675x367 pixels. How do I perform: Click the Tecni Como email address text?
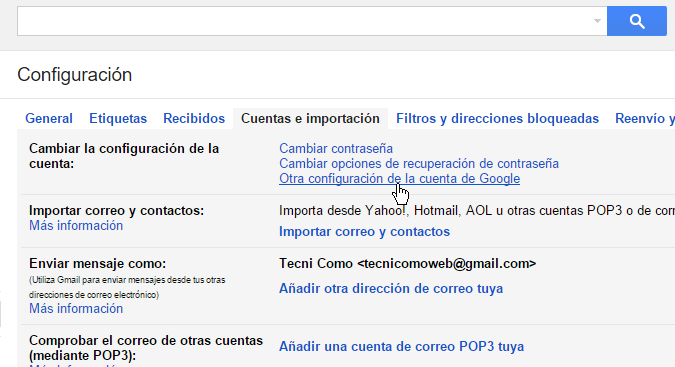tap(407, 263)
